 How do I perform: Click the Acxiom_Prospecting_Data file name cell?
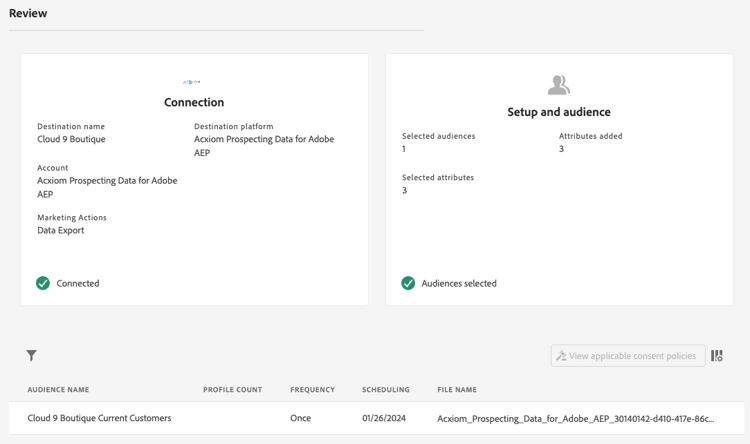(x=575, y=418)
